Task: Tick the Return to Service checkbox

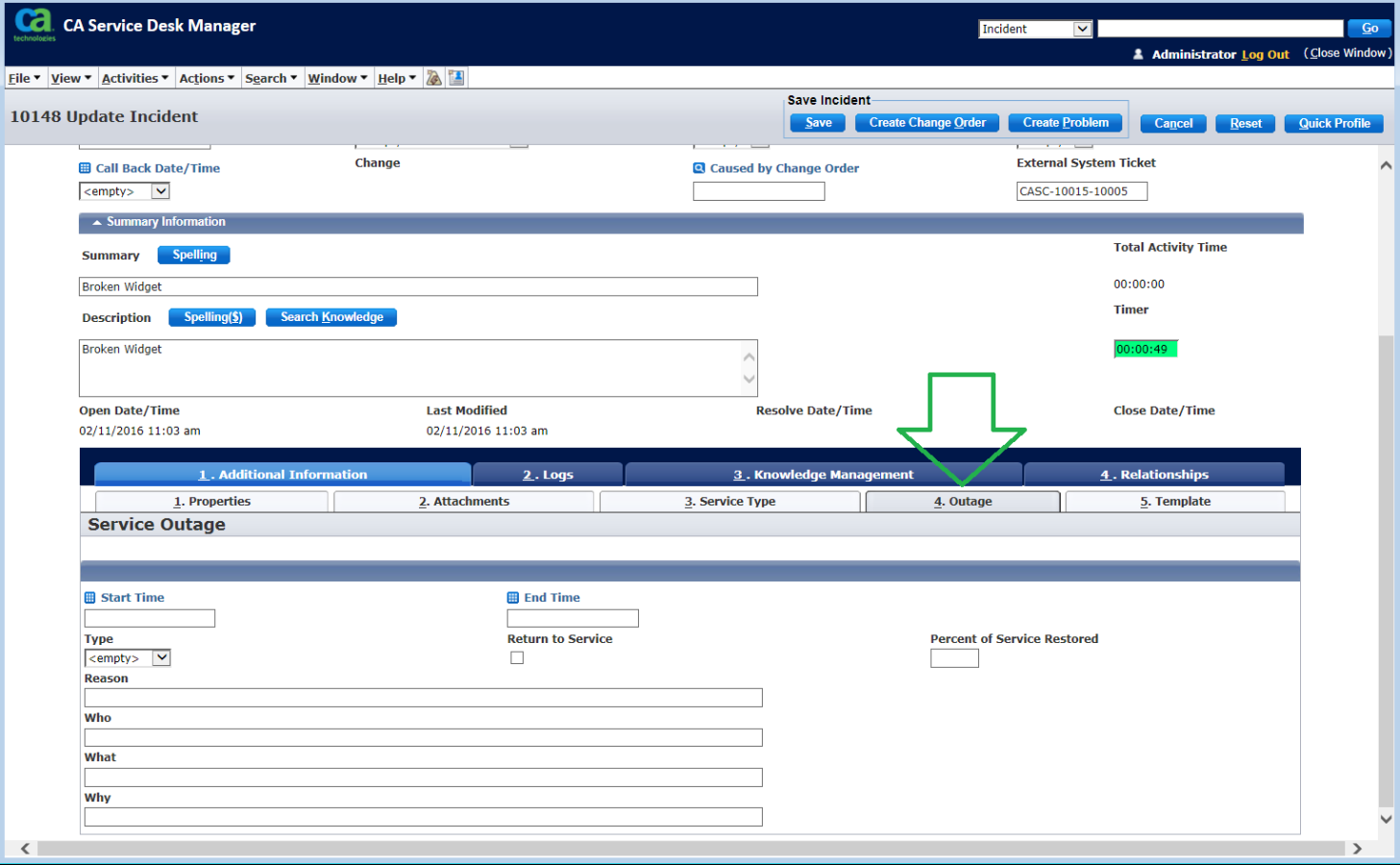Action: point(517,658)
